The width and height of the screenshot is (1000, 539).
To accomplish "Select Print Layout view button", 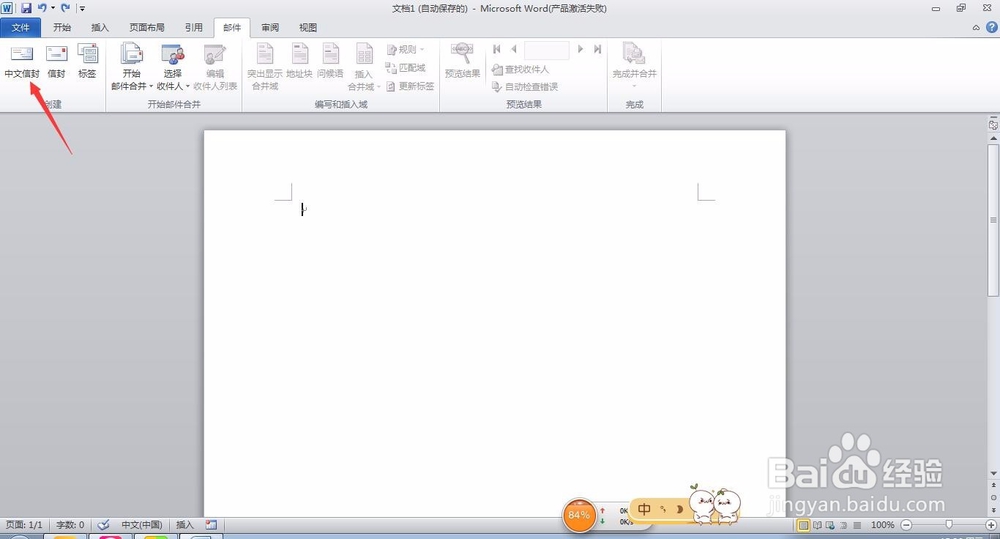I will tap(804, 525).
